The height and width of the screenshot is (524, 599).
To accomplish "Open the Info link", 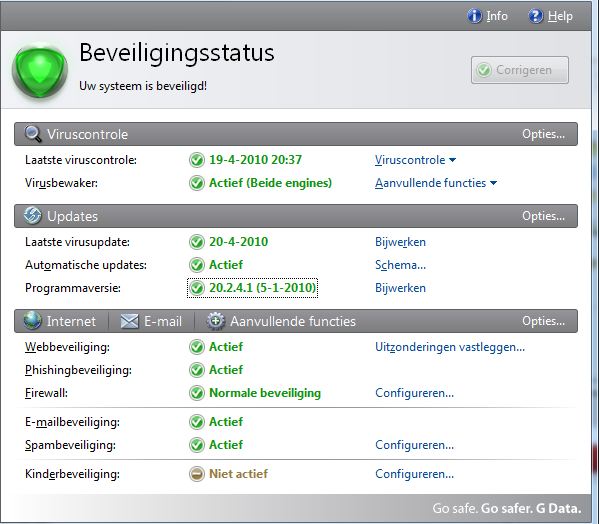I will [x=497, y=16].
